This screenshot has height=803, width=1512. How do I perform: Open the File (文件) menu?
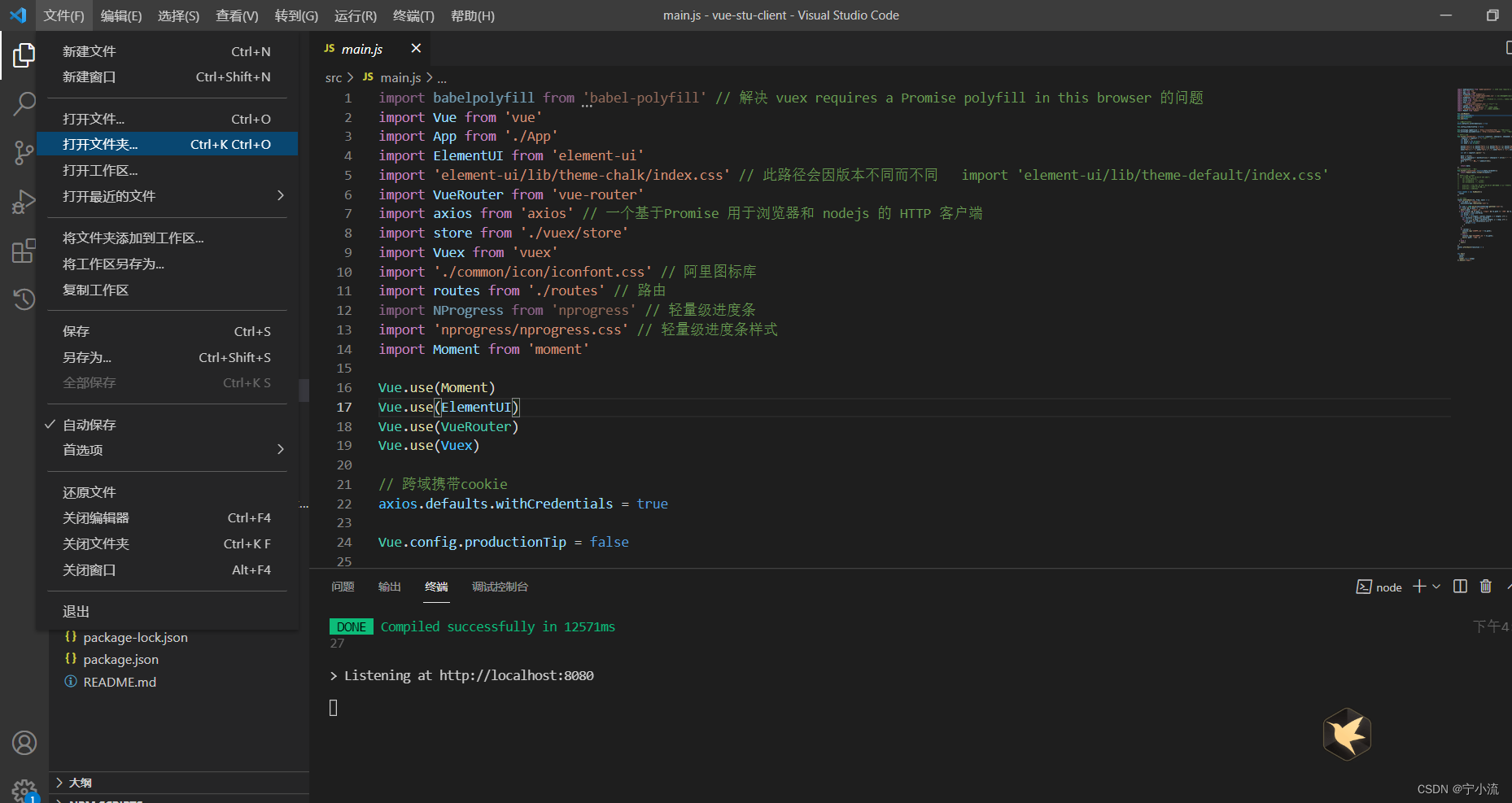(x=63, y=15)
